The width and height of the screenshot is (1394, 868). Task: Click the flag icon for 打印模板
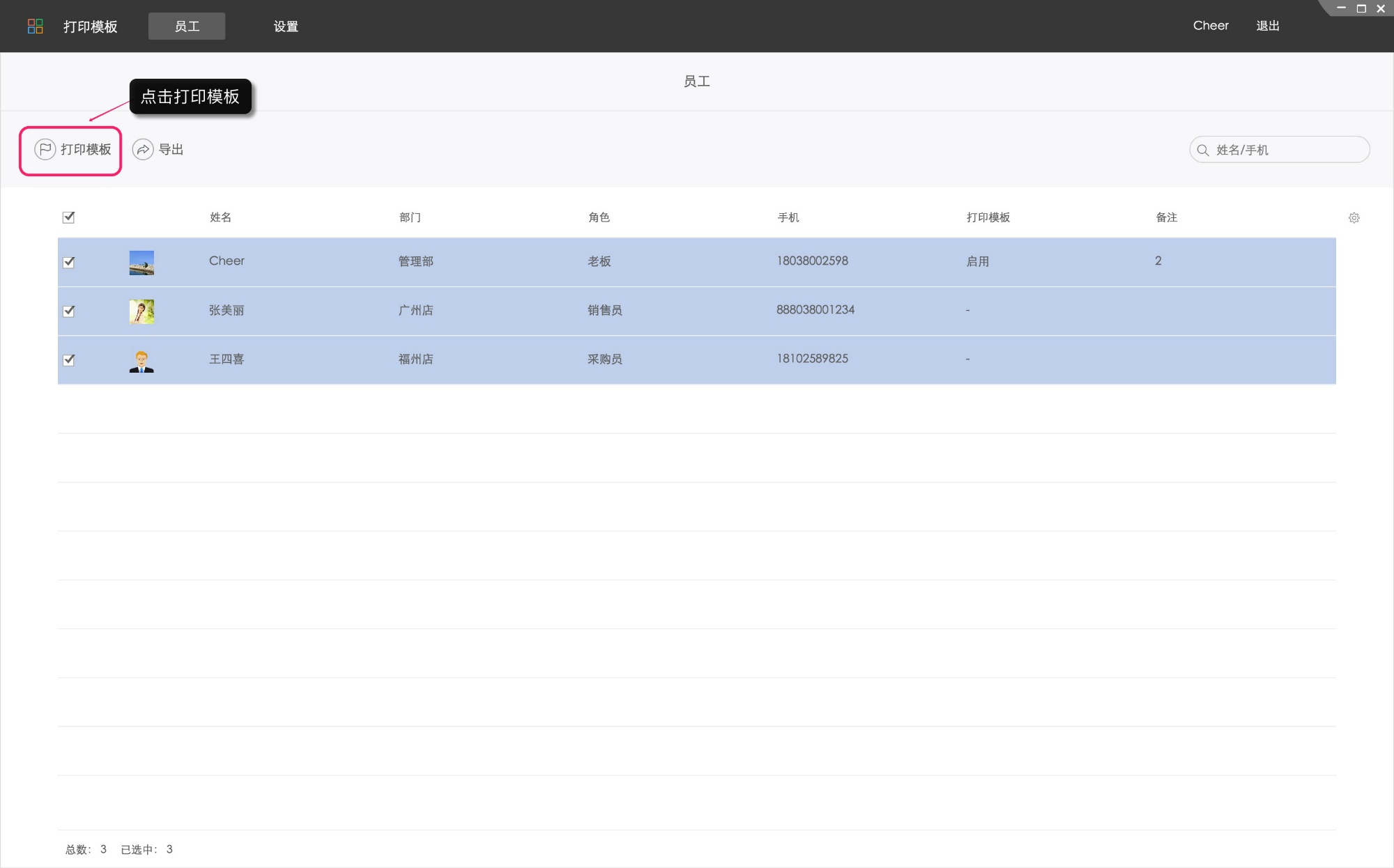point(45,149)
